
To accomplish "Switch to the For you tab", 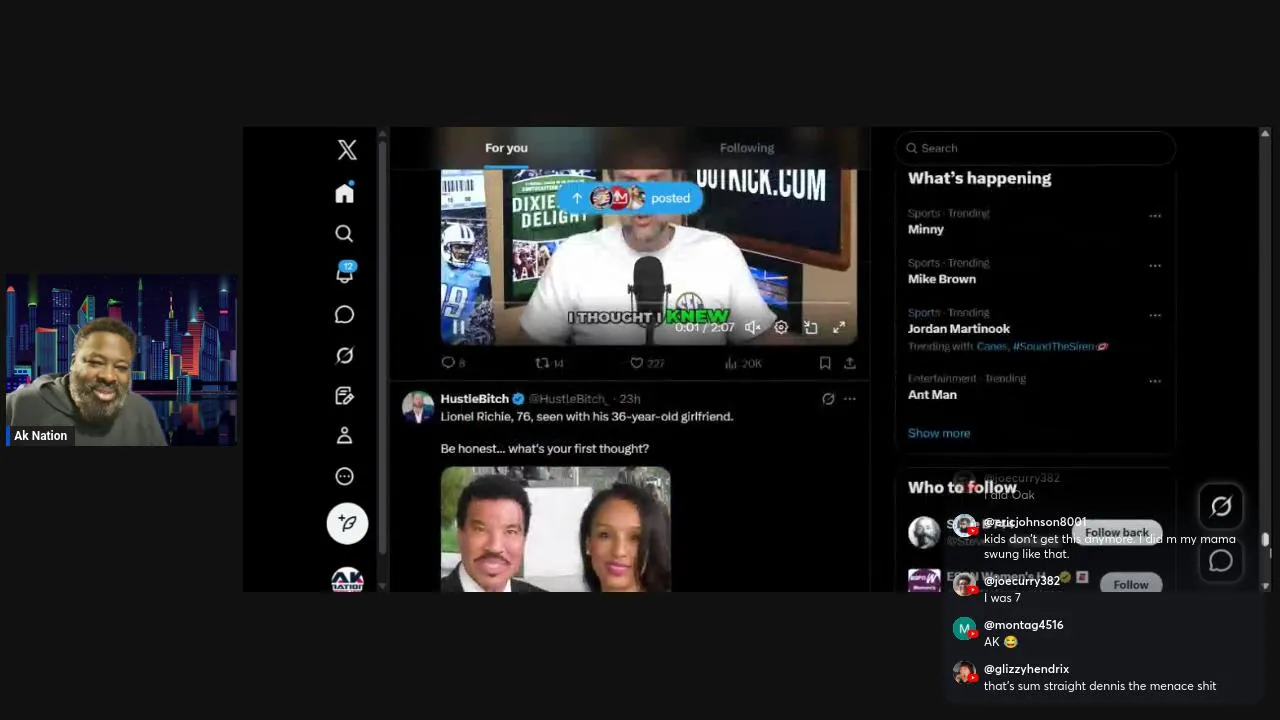I will coord(506,148).
